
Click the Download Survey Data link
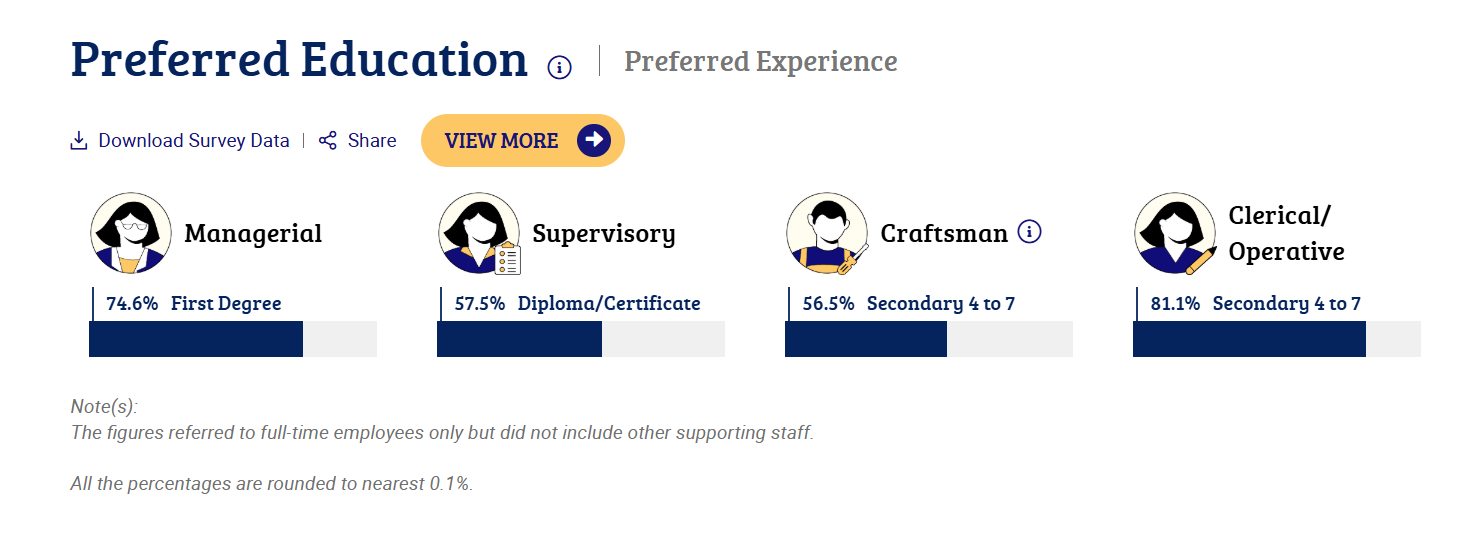pyautogui.click(x=194, y=141)
